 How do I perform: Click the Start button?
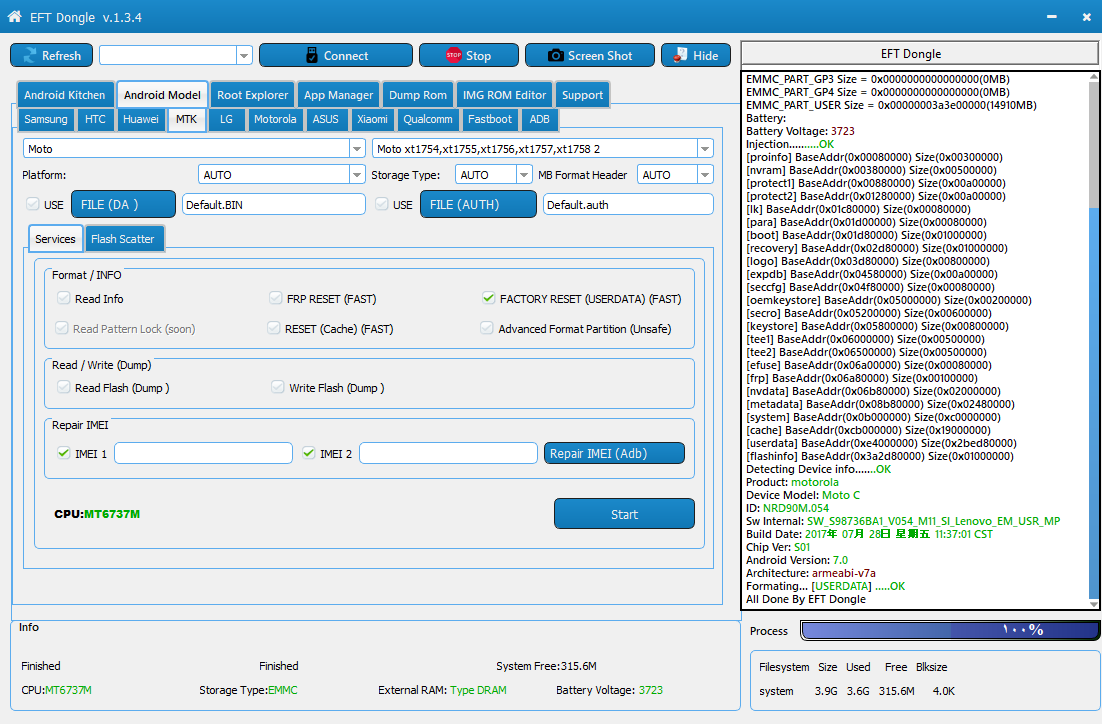(624, 515)
